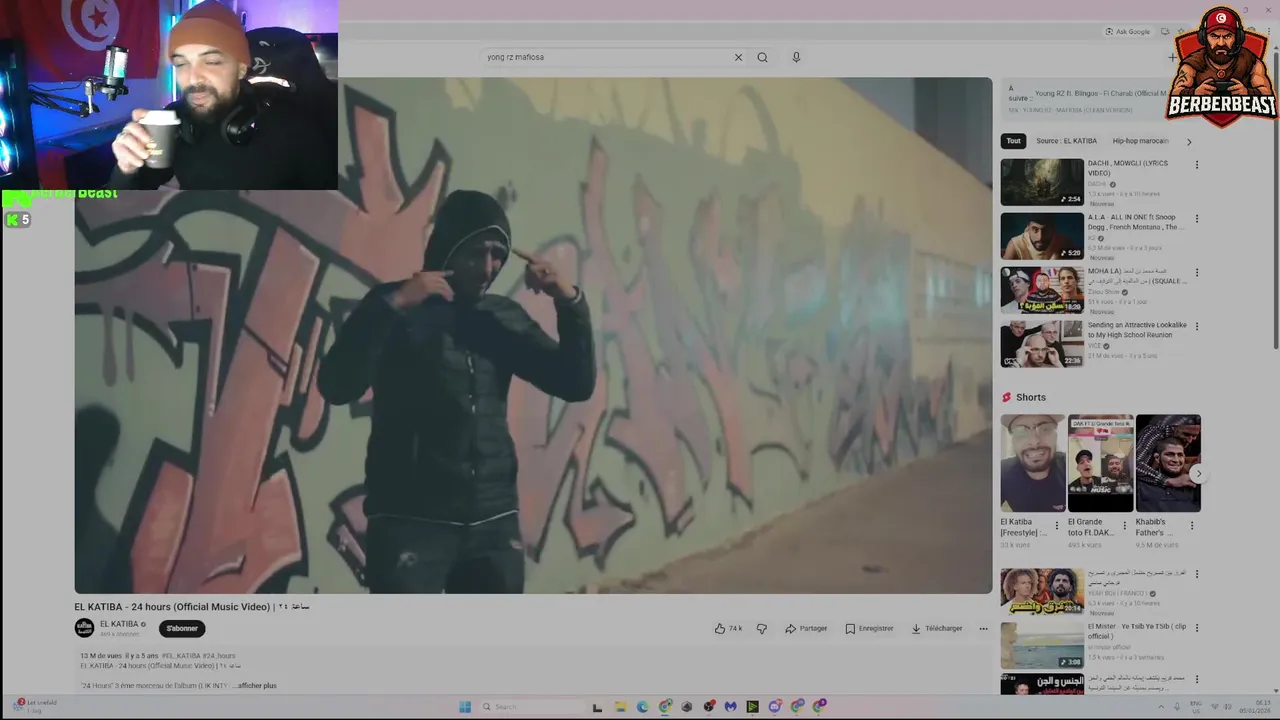
Task: Open VICE Attractive Lookalike video title
Action: 1137,330
